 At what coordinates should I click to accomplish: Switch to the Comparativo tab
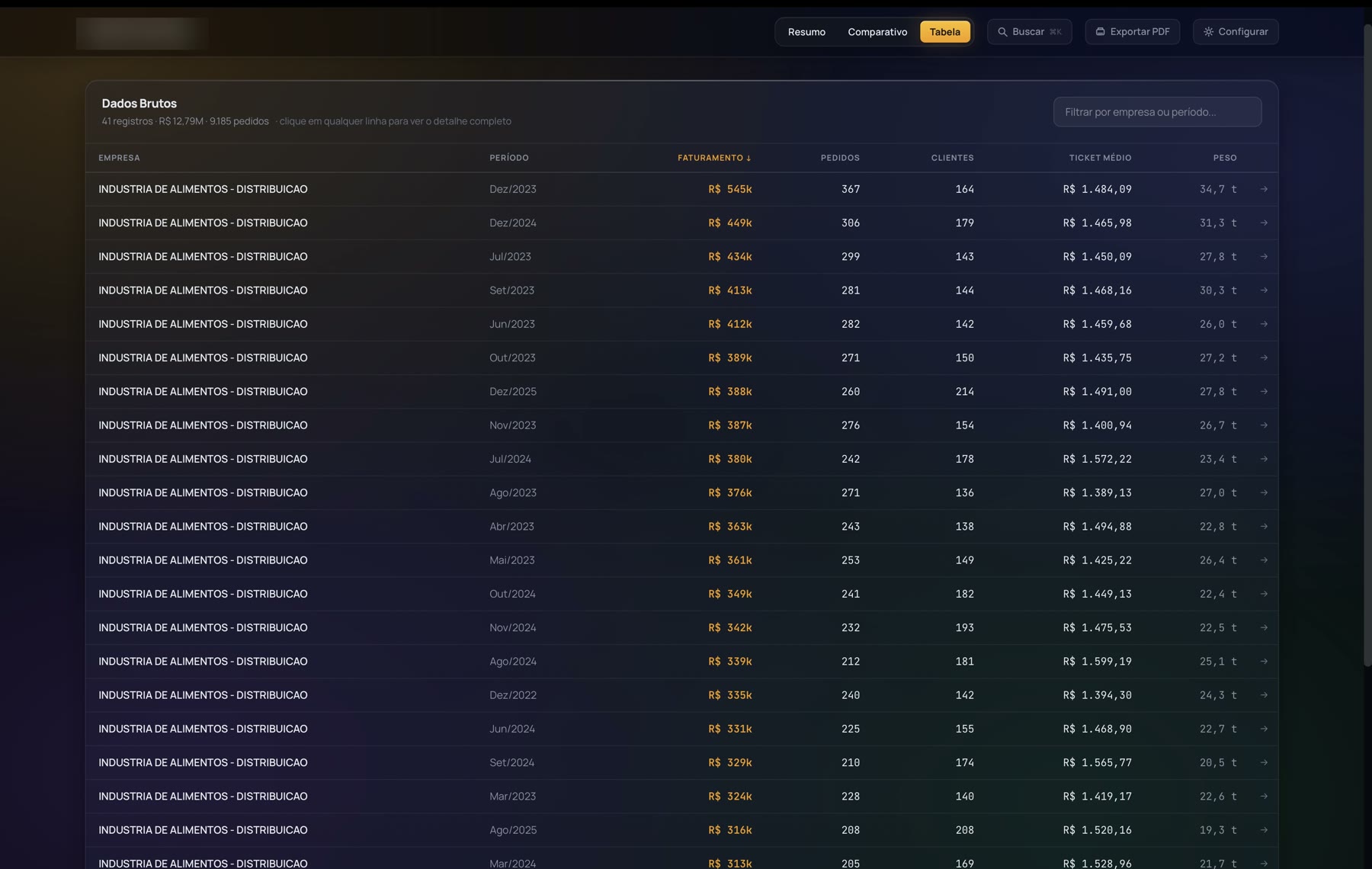[877, 32]
